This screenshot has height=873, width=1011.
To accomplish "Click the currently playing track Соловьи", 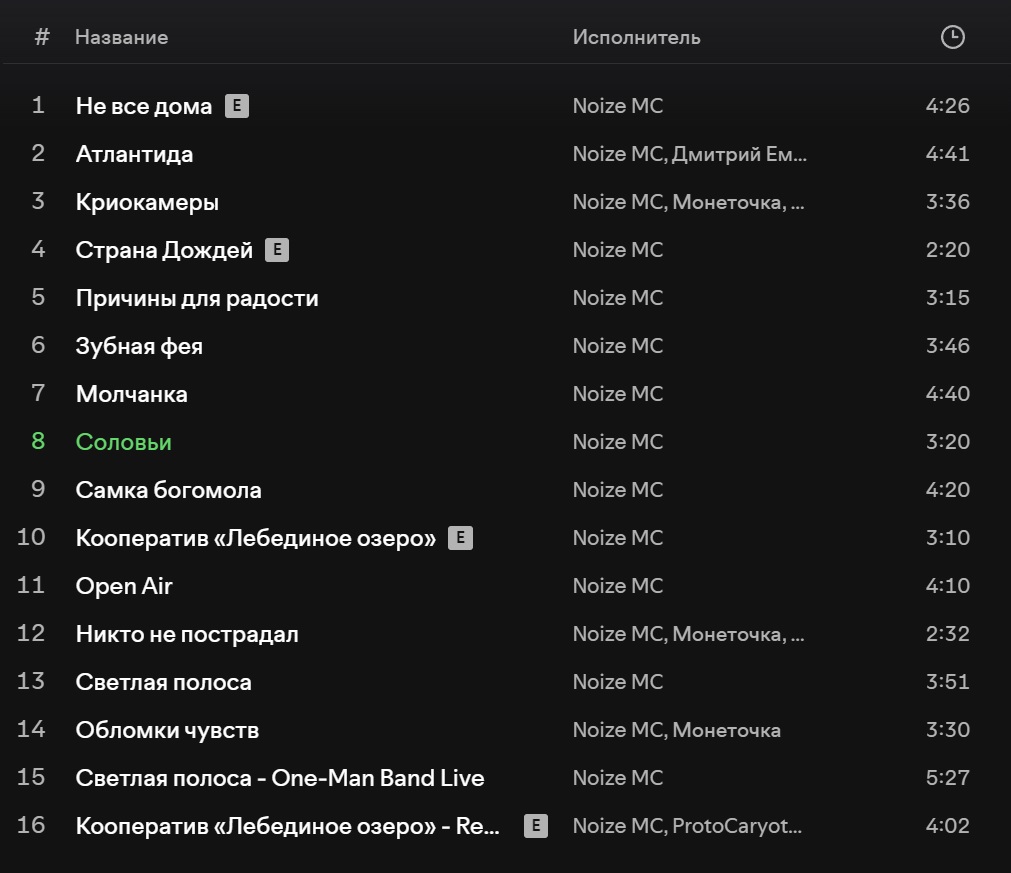I will [124, 442].
